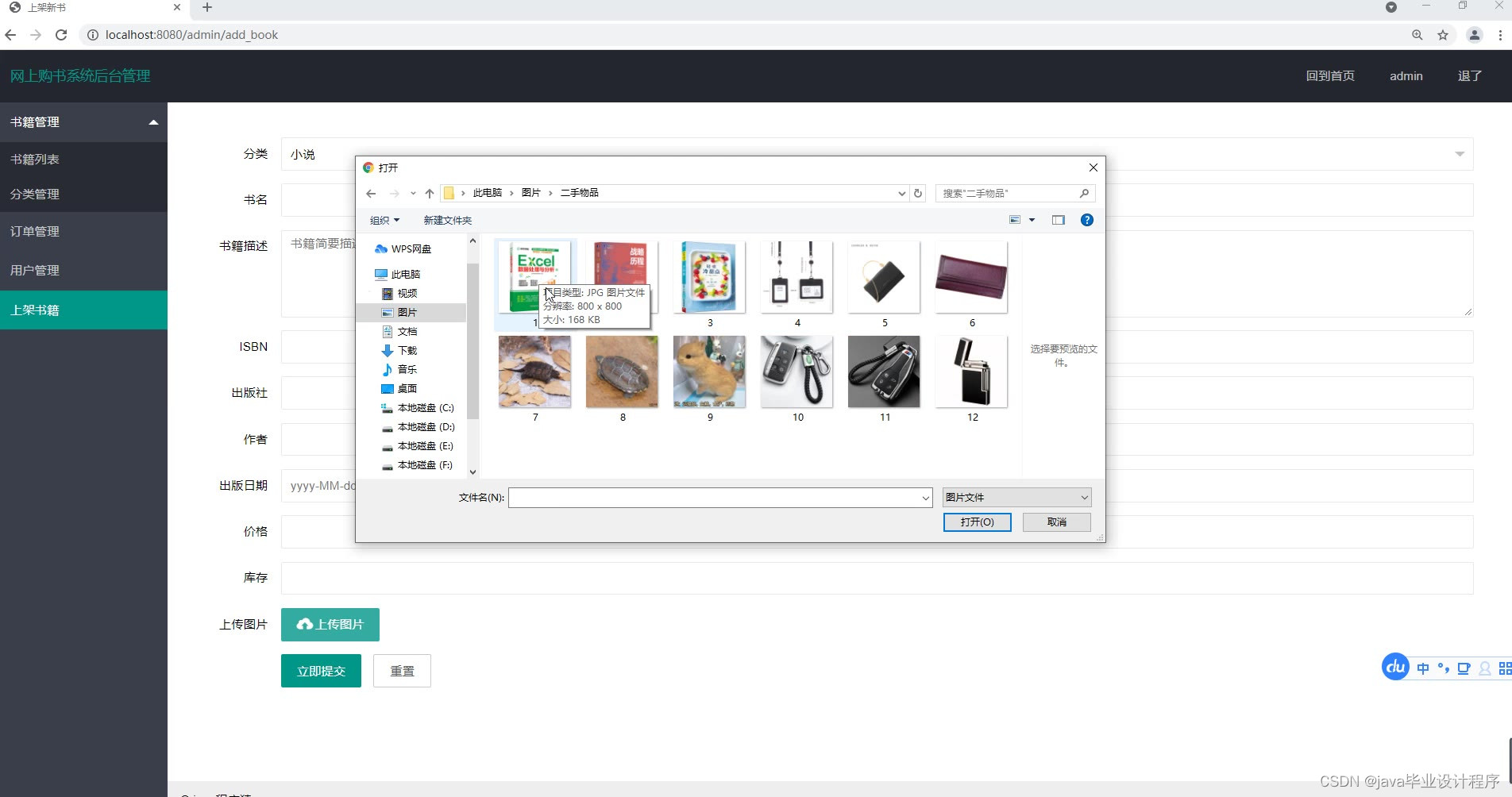
Task: Open the 音乐 folder
Action: tap(400, 369)
